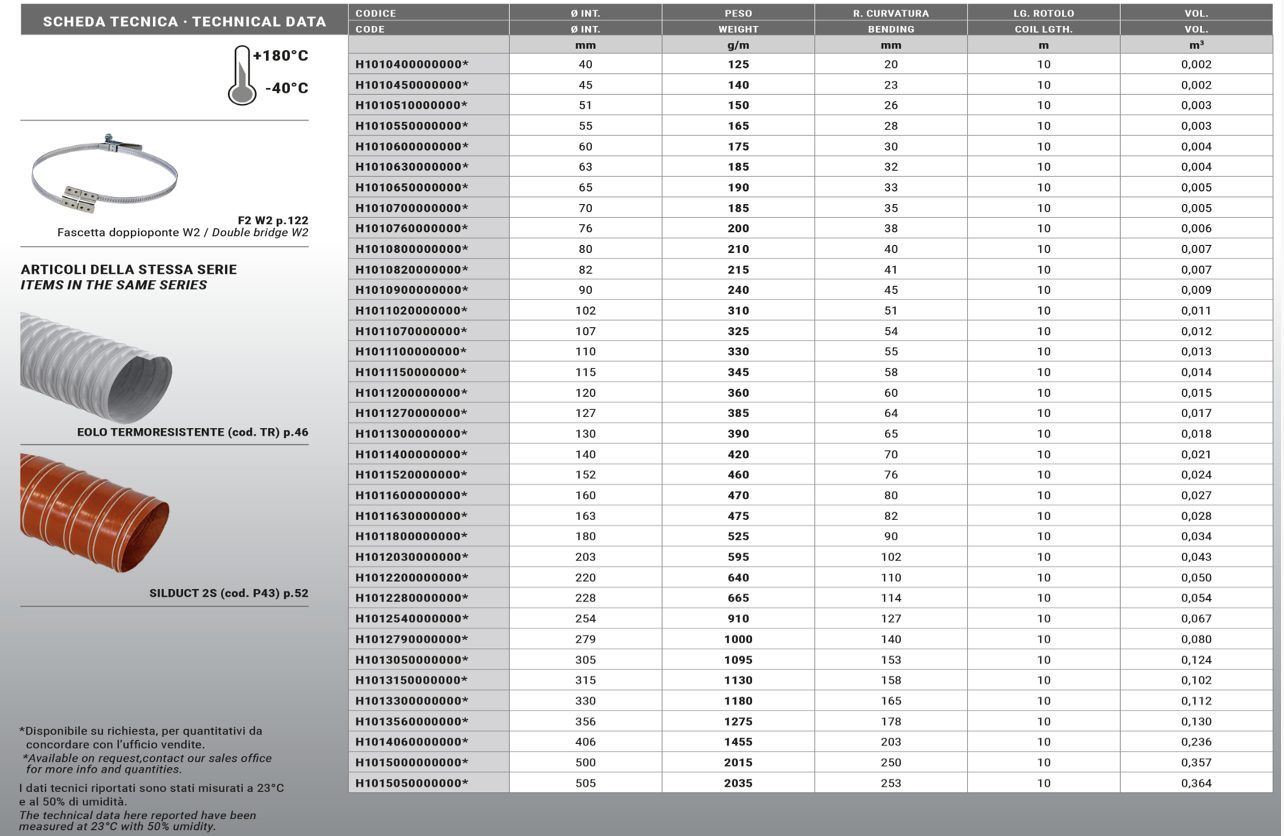This screenshot has height=836, width=1284.
Task: Open SILDUCT 2S (cod. P43) p.52 link
Action: pos(228,593)
